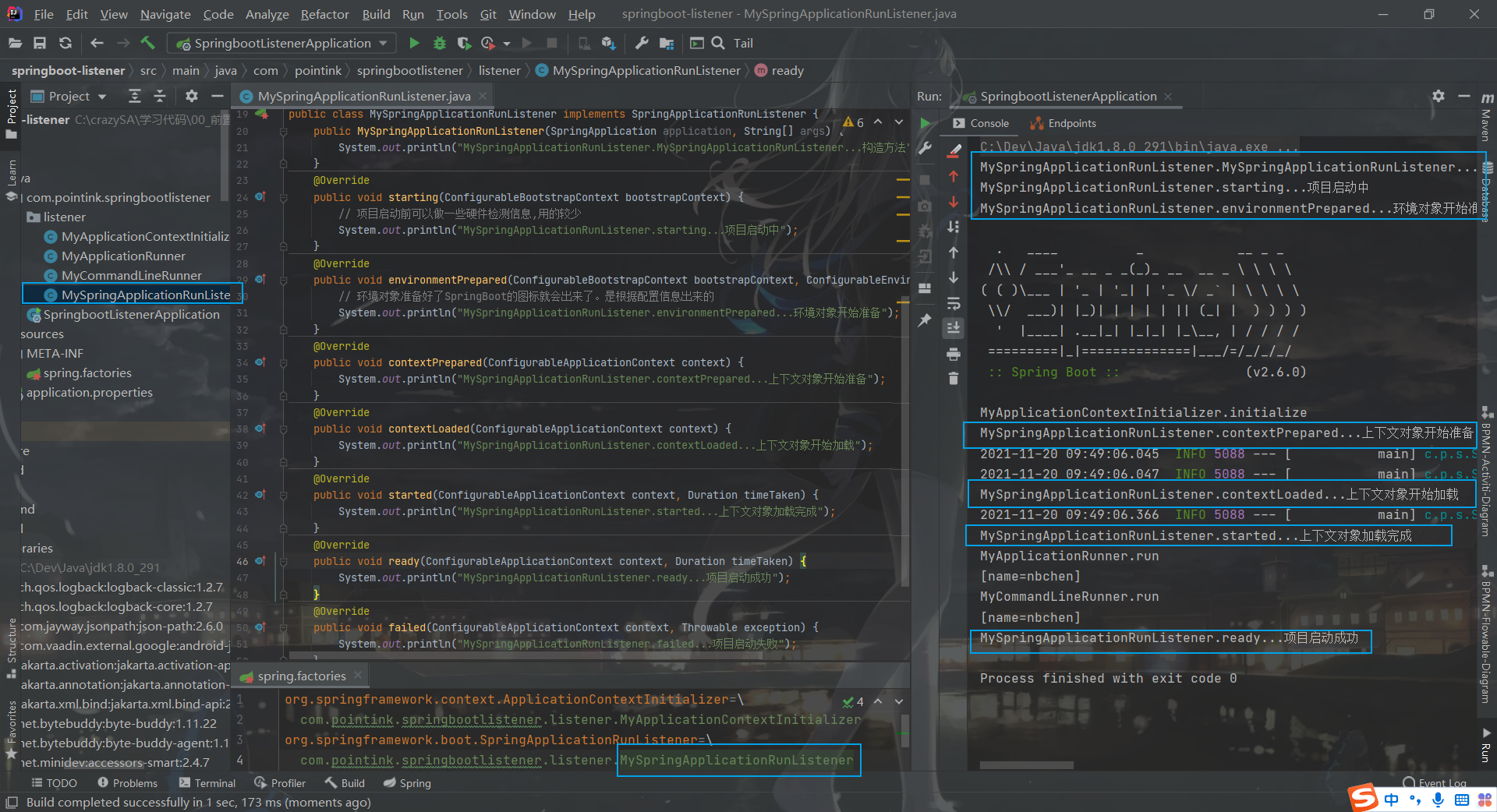Switch to the Endpoints tab
Screen dimensions: 1497x812
(x=1063, y=123)
